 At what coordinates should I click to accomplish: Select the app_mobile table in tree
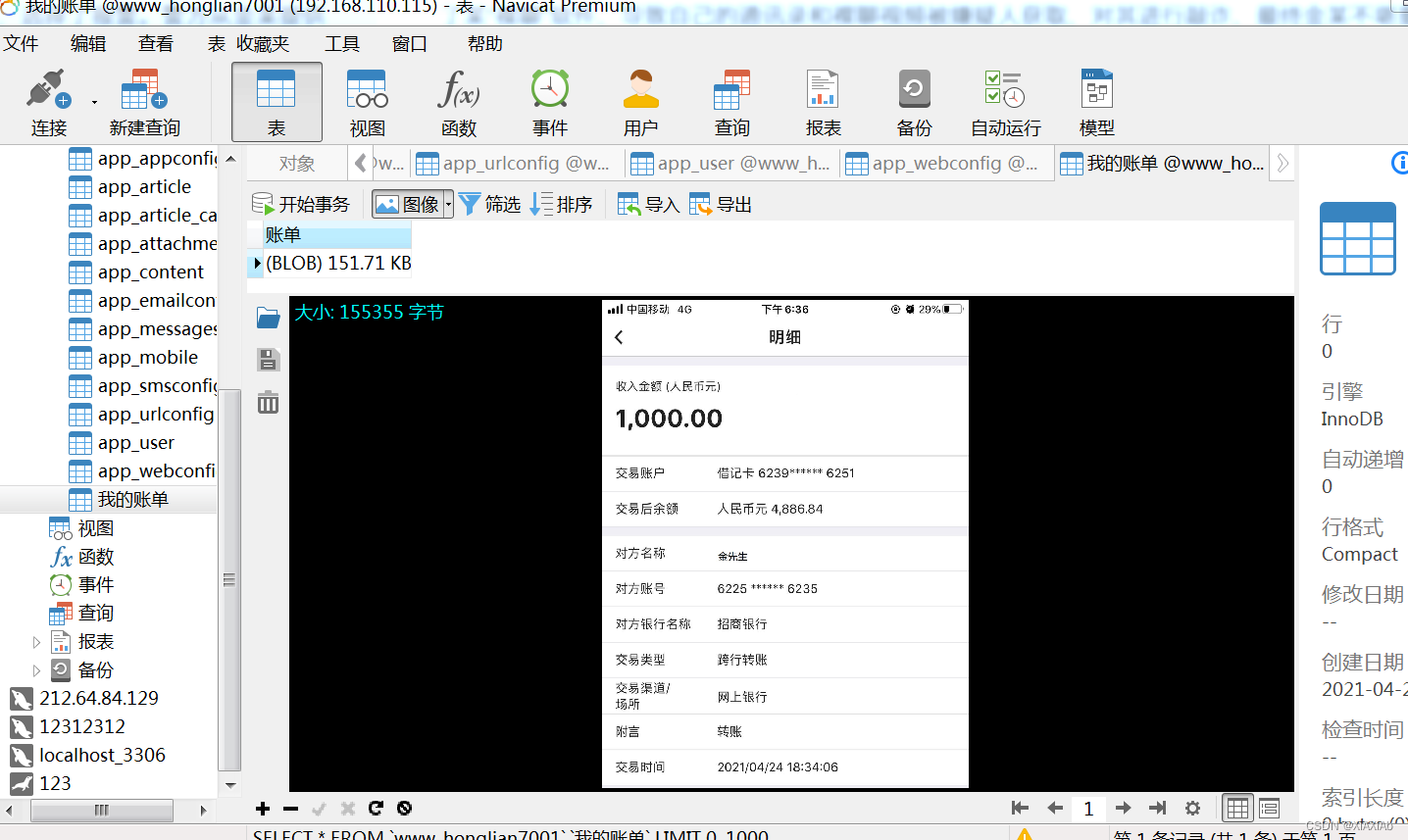coord(147,358)
